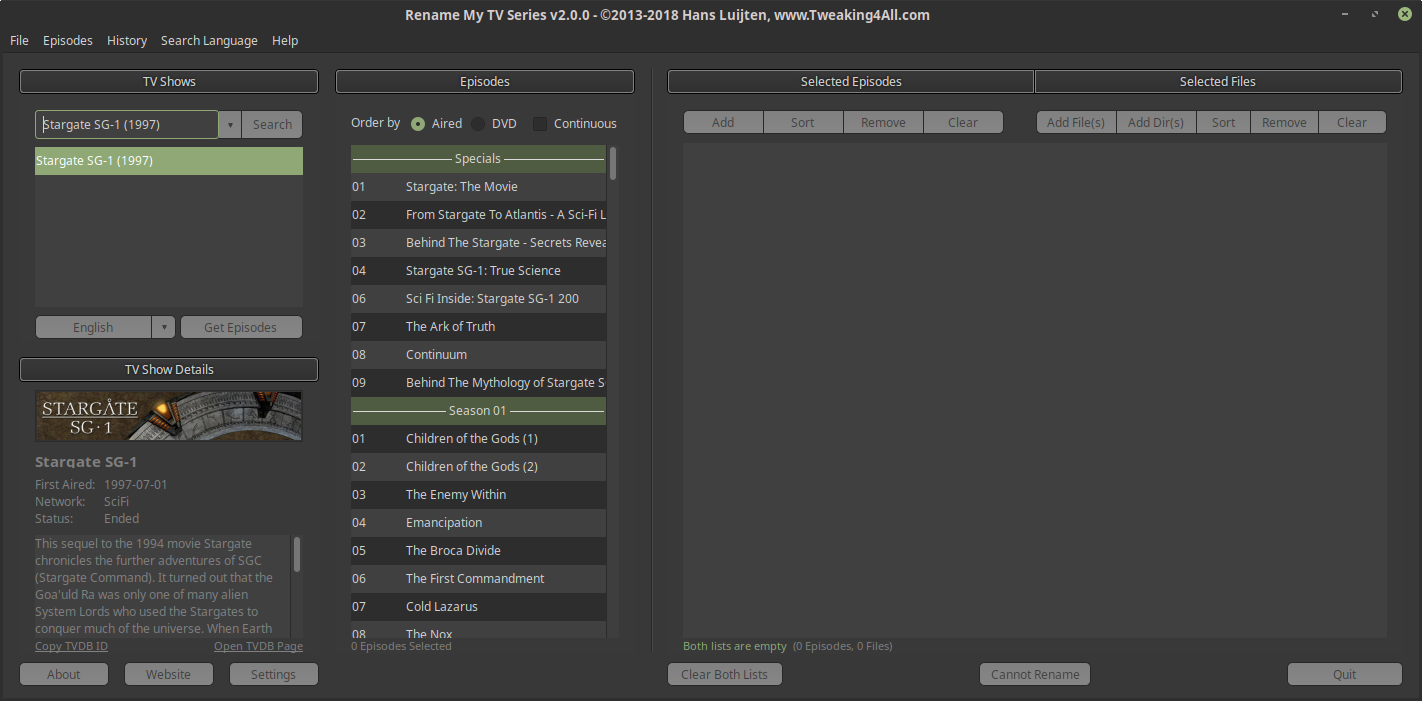Focus the TV show search text field
Viewport: 1422px width, 701px height.
click(127, 124)
